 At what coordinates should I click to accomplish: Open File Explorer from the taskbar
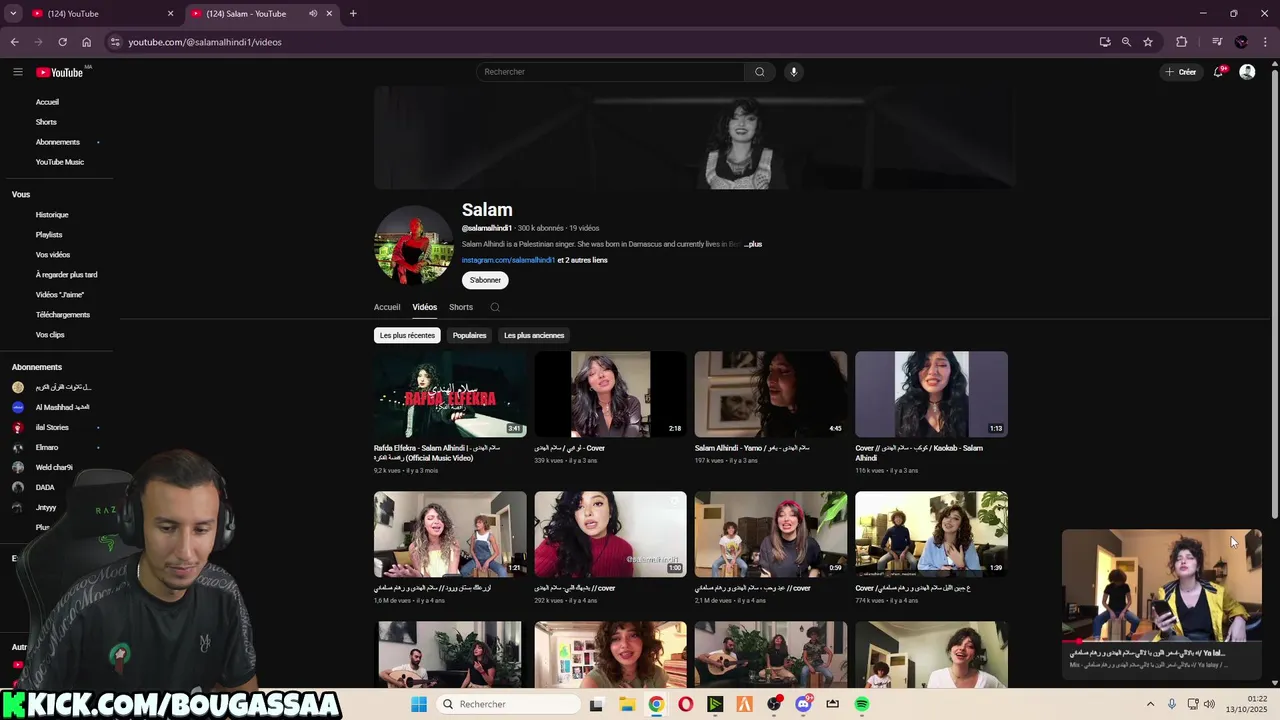pyautogui.click(x=626, y=704)
